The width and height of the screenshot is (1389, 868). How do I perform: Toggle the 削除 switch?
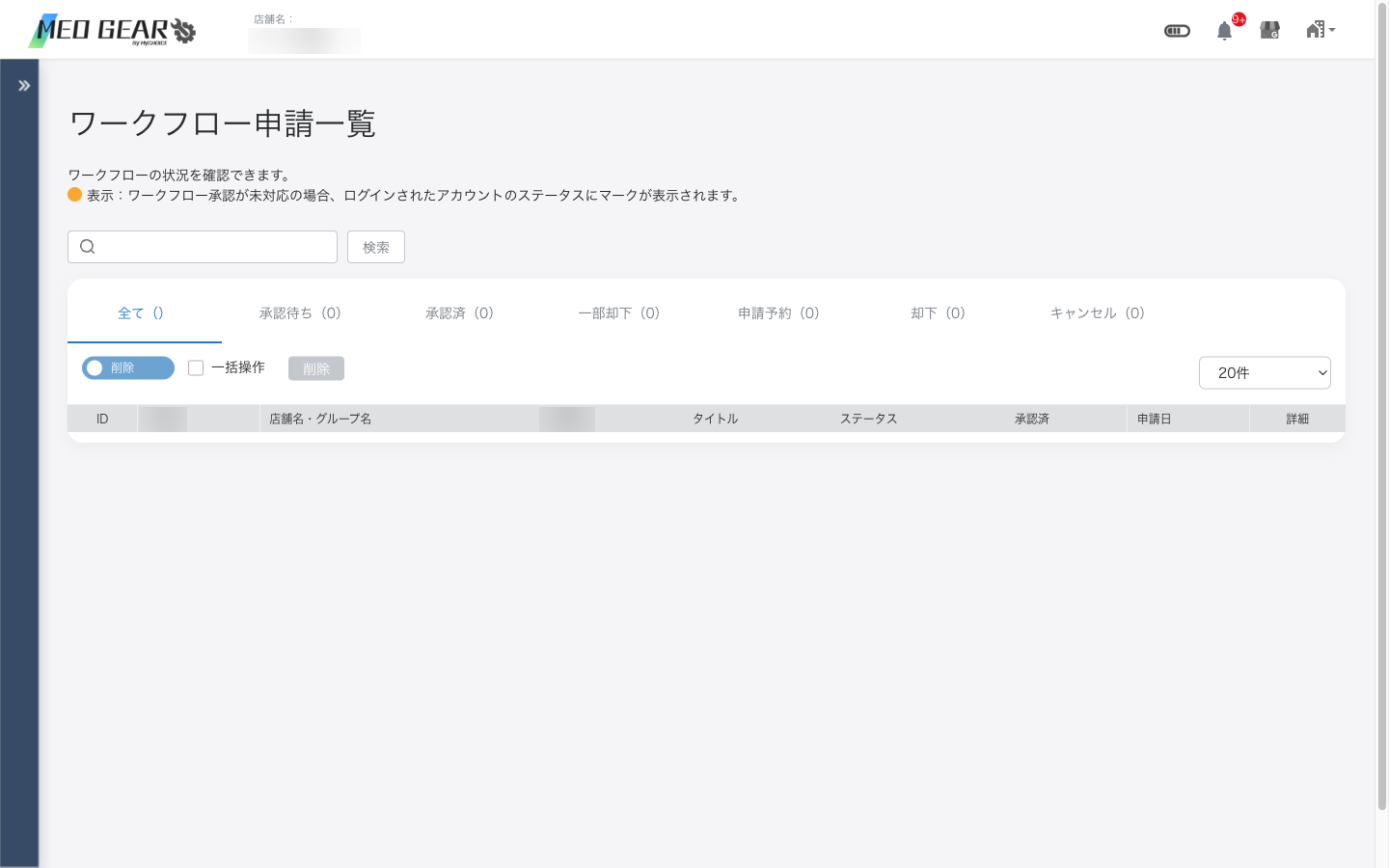point(128,367)
